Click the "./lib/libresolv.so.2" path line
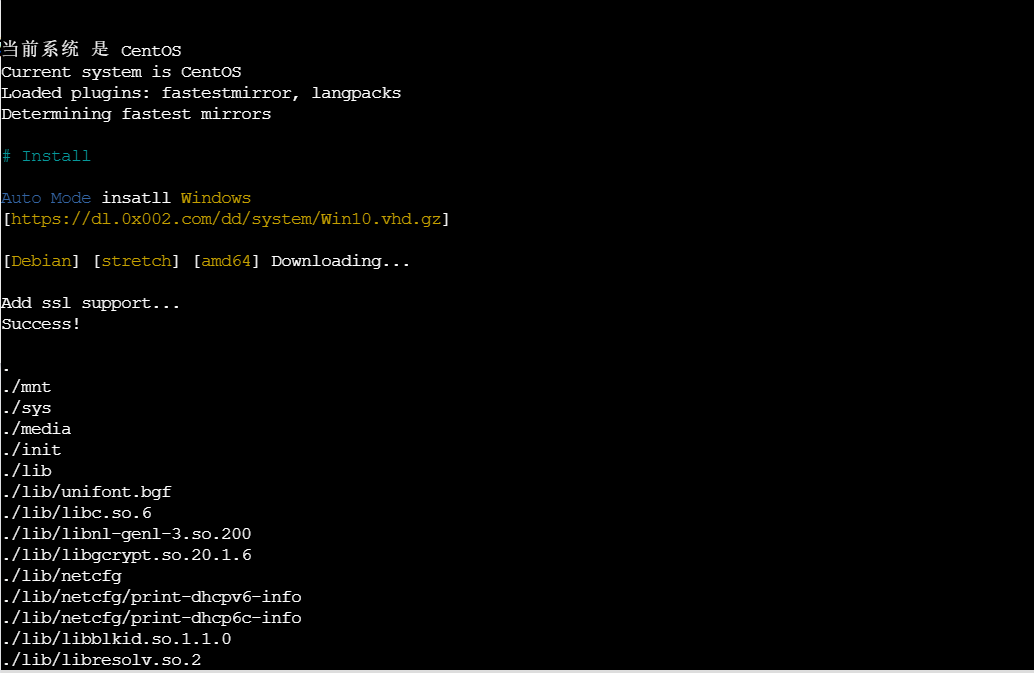The image size is (1034, 673). point(101,660)
